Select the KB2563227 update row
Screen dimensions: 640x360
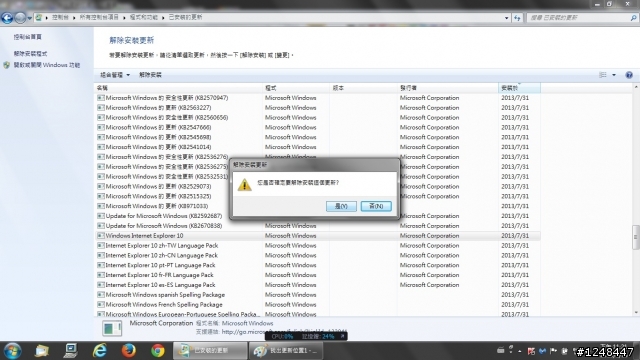coord(318,108)
